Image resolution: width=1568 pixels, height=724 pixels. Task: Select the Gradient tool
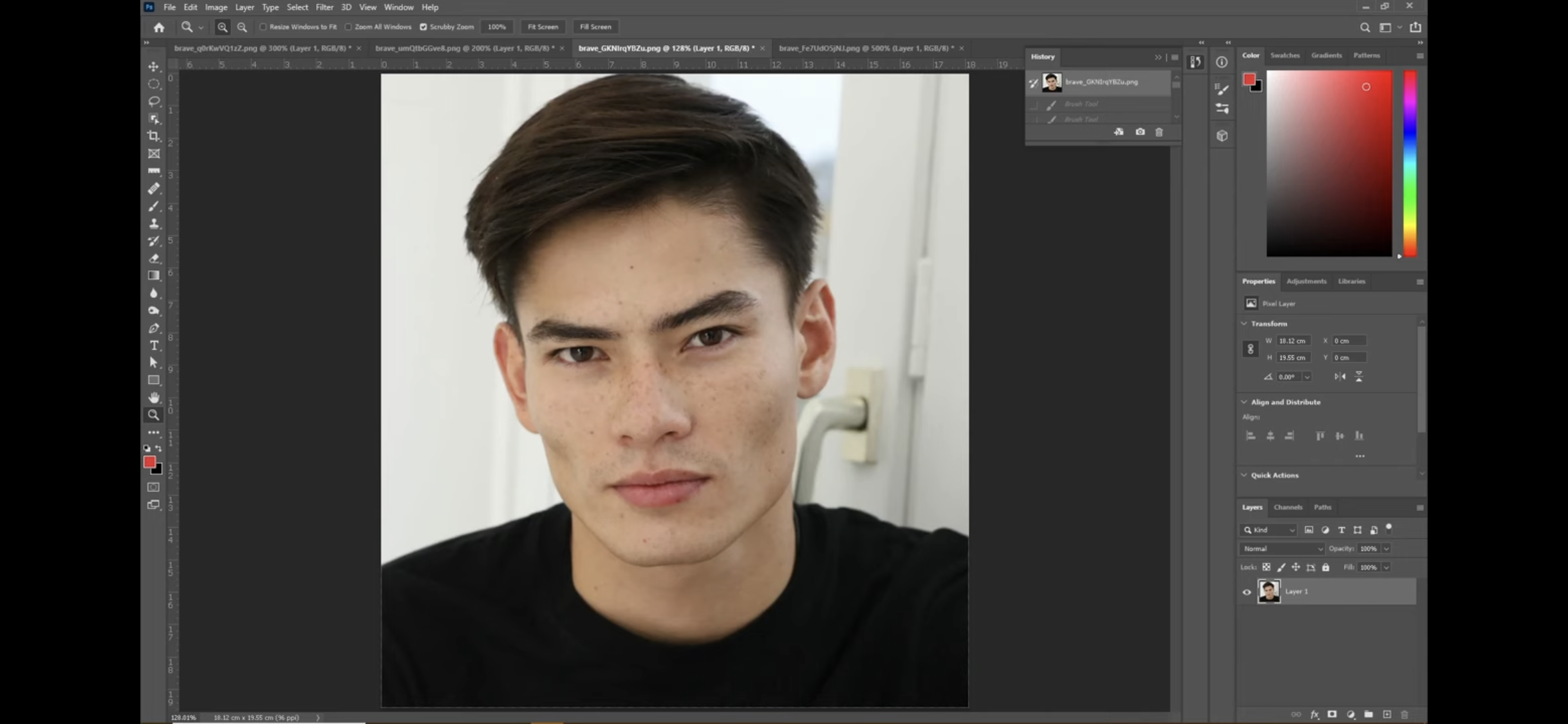(154, 275)
